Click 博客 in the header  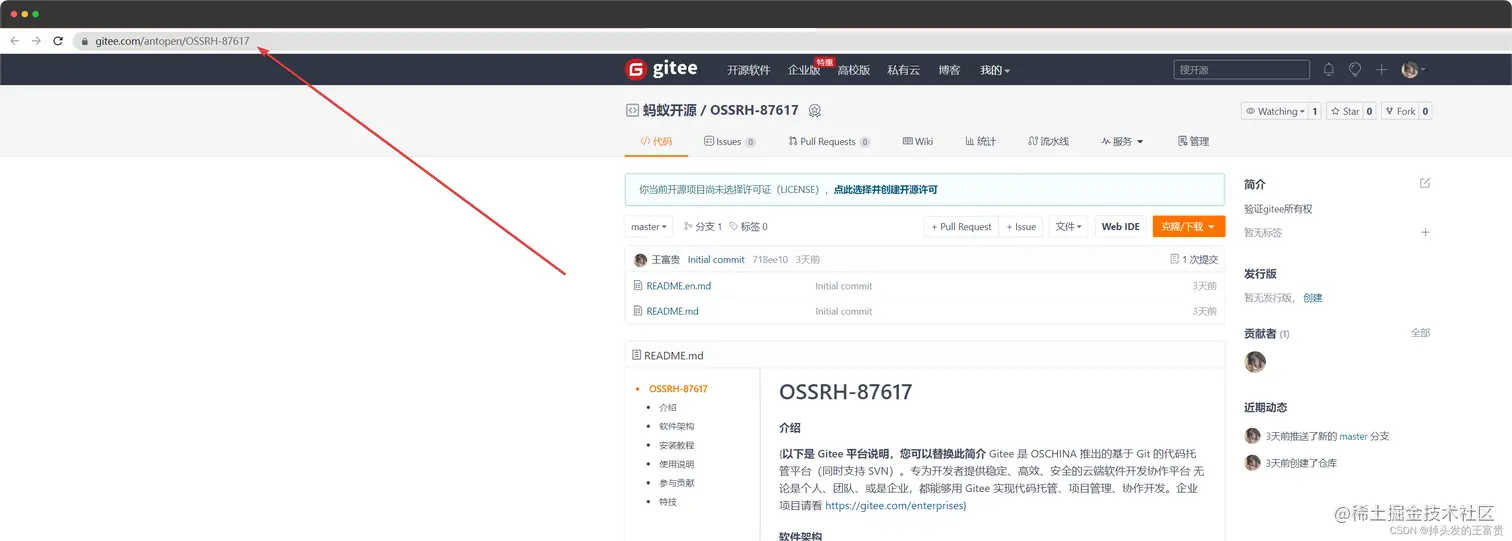pyautogui.click(x=949, y=70)
